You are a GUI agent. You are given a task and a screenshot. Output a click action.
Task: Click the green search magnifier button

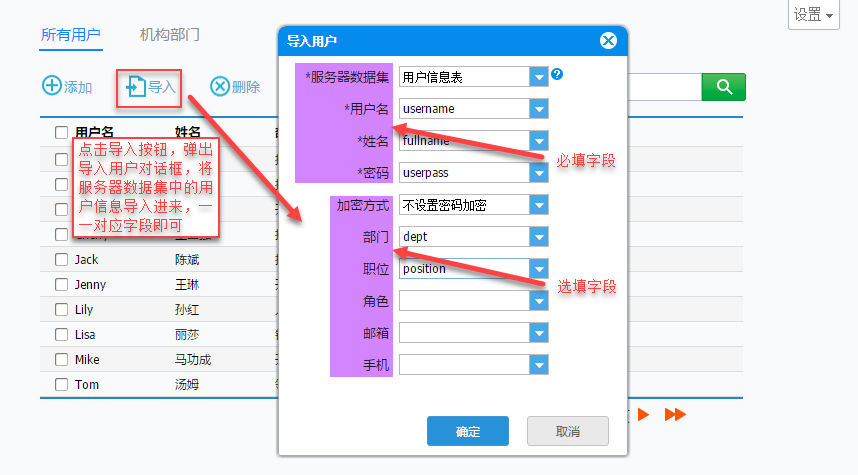click(723, 87)
